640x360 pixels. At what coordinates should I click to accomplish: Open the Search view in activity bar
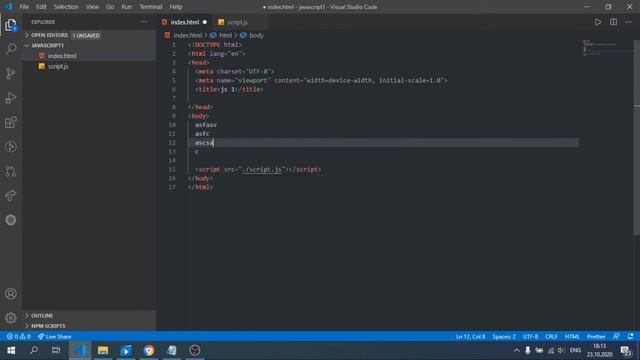coord(11,49)
